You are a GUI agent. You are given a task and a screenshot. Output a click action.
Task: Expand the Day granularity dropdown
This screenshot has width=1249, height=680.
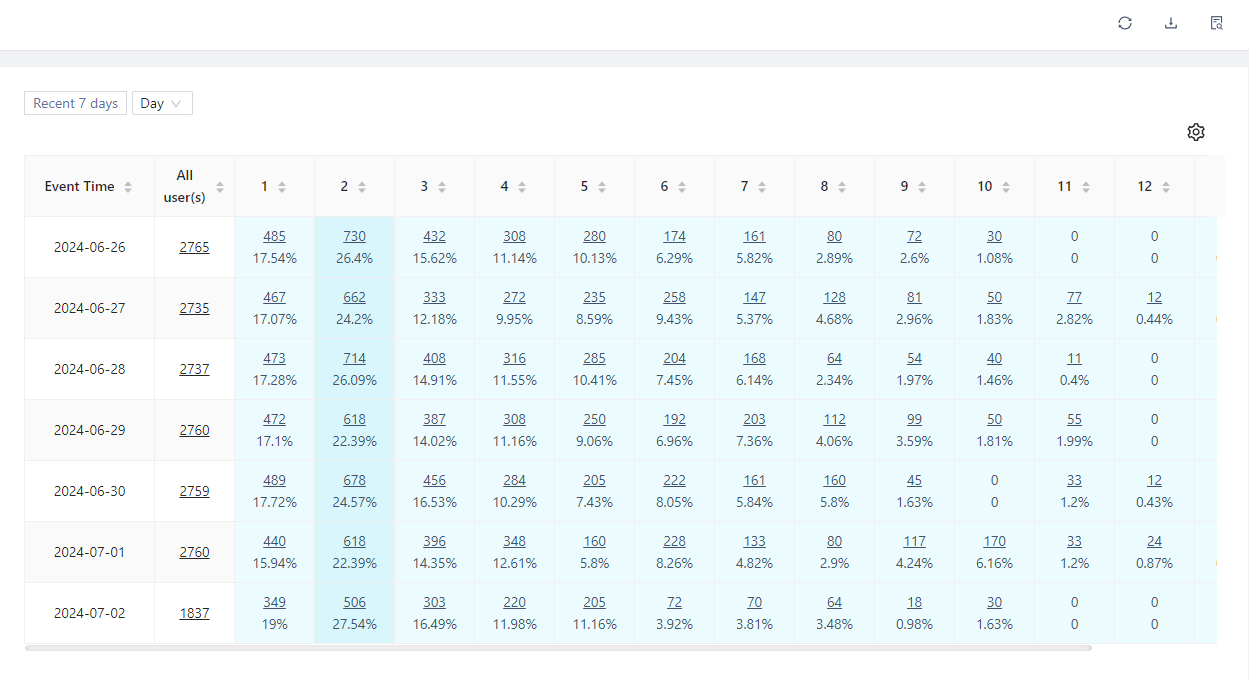tap(162, 103)
